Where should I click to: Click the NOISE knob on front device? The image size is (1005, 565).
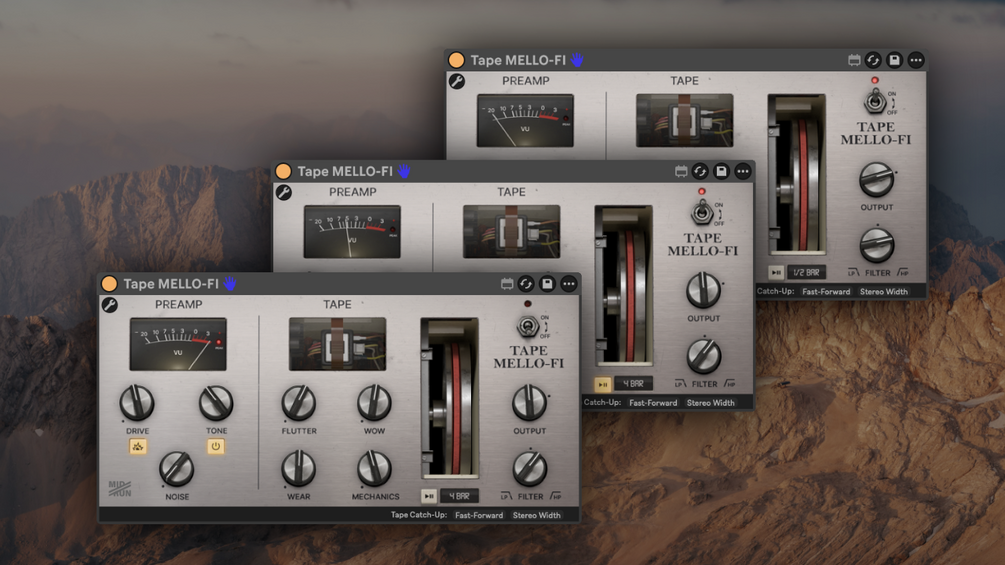click(x=177, y=469)
